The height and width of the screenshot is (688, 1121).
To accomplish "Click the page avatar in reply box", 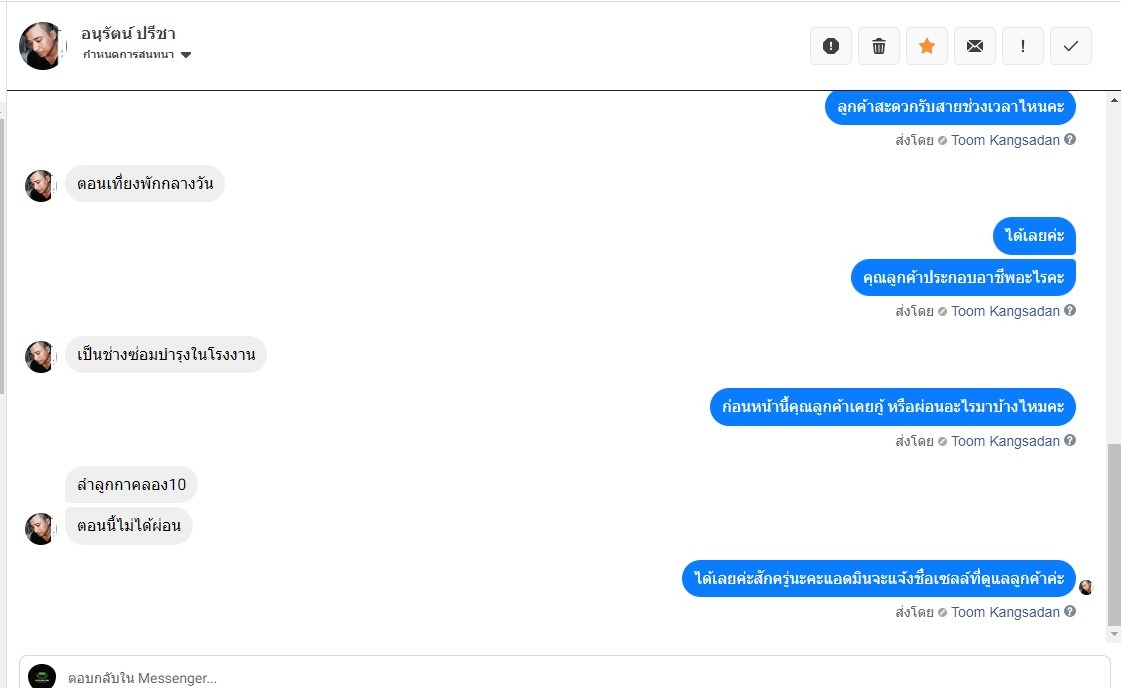I will pyautogui.click(x=42, y=677).
